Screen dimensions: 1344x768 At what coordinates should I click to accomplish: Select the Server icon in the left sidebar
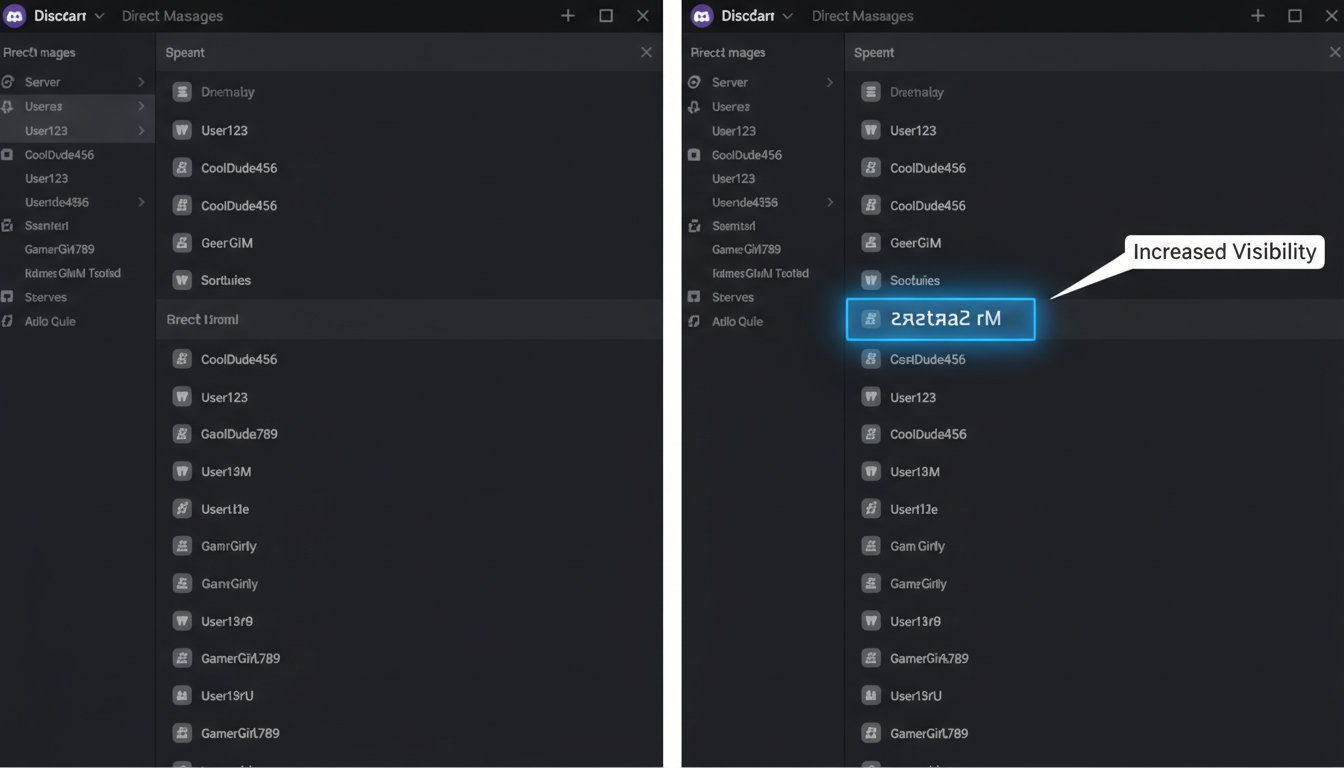[x=8, y=82]
